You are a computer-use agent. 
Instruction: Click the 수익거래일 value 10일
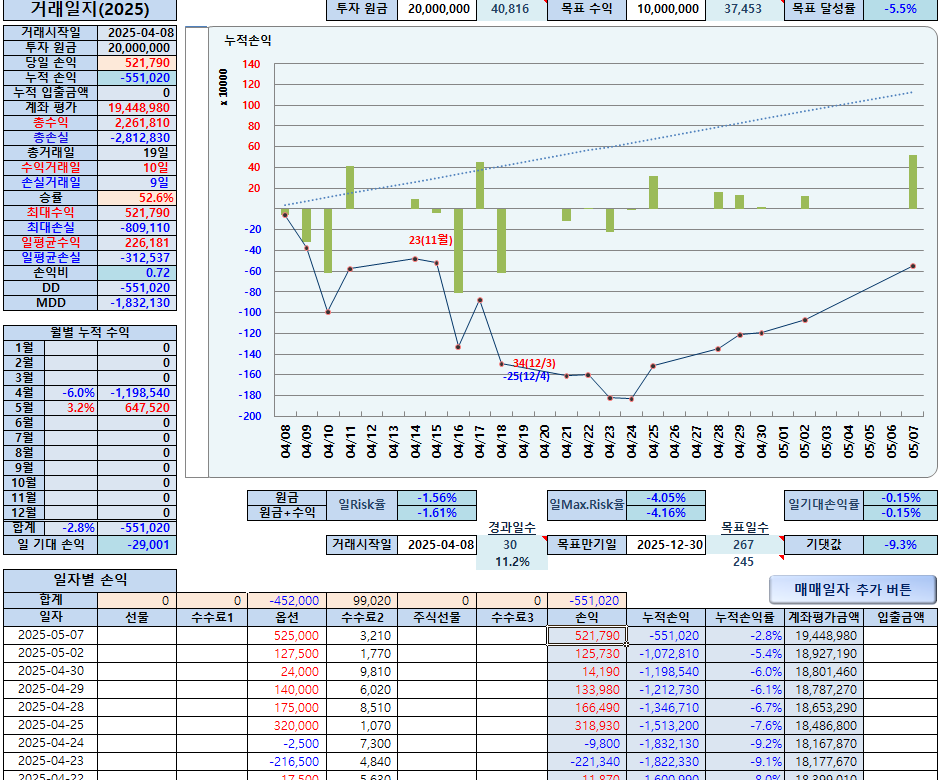tap(137, 167)
